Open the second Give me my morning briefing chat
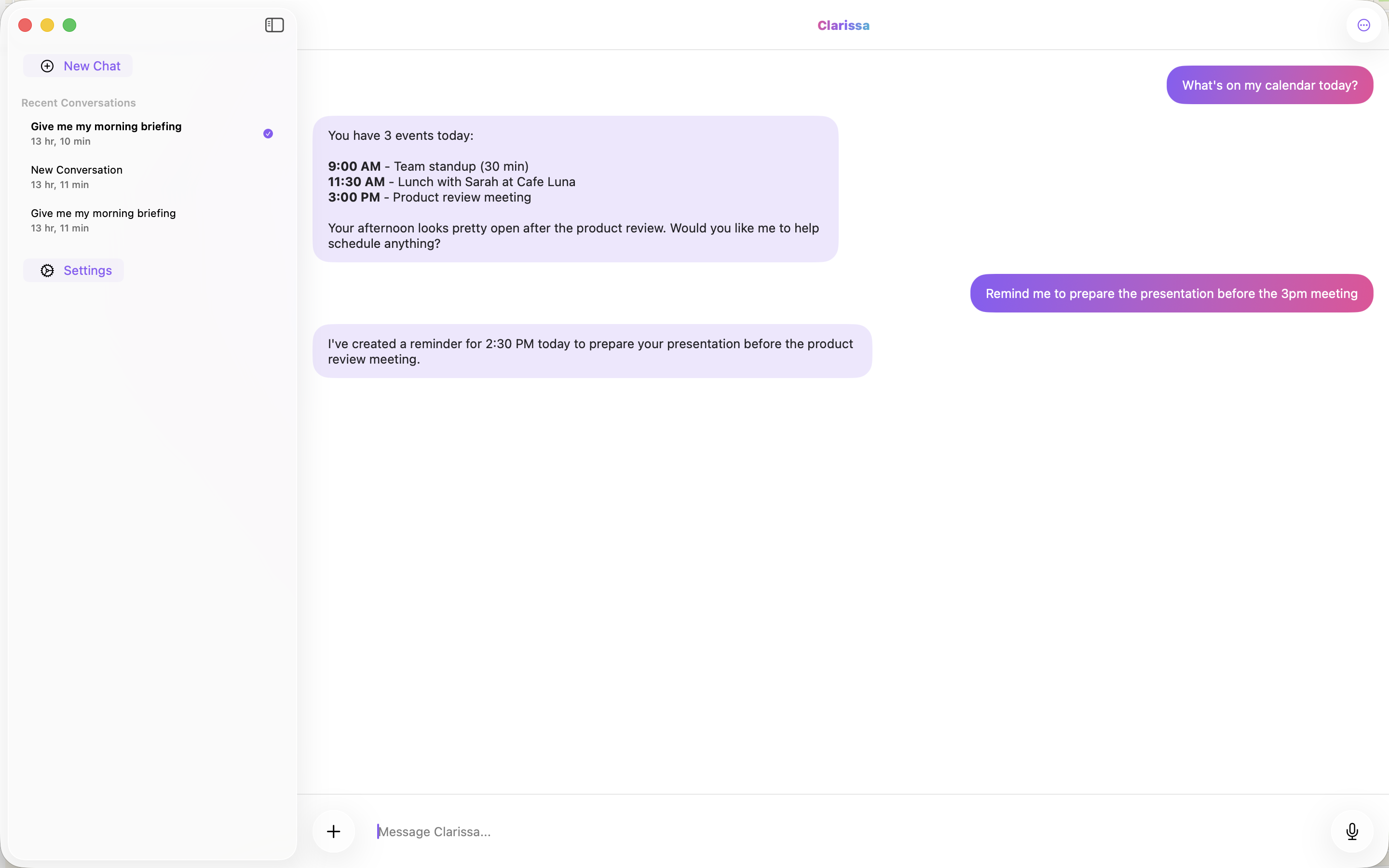The image size is (1389, 868). click(x=103, y=219)
